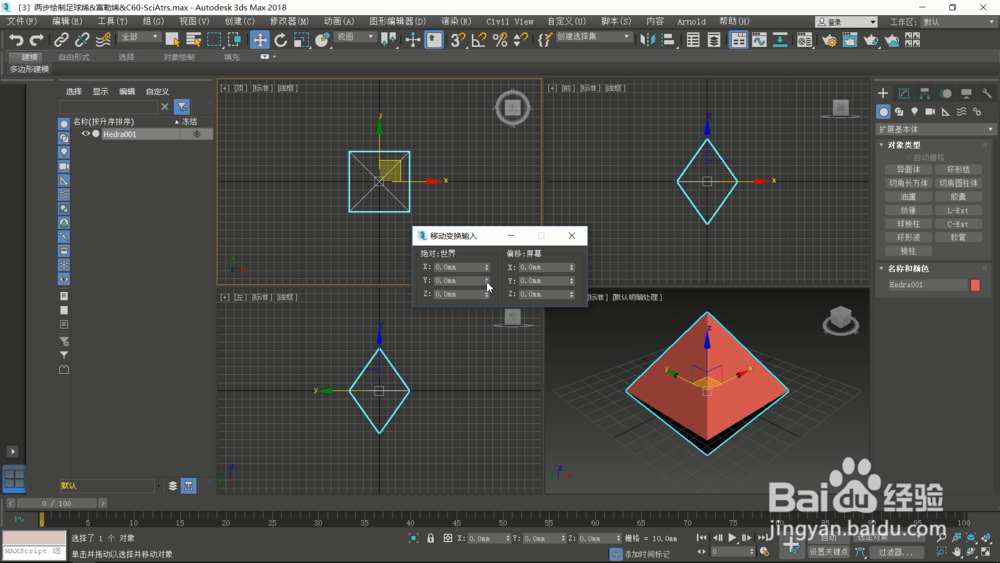Screen dimensions: 1000x563
Task: Open the Material Editor icon
Action: coord(804,40)
